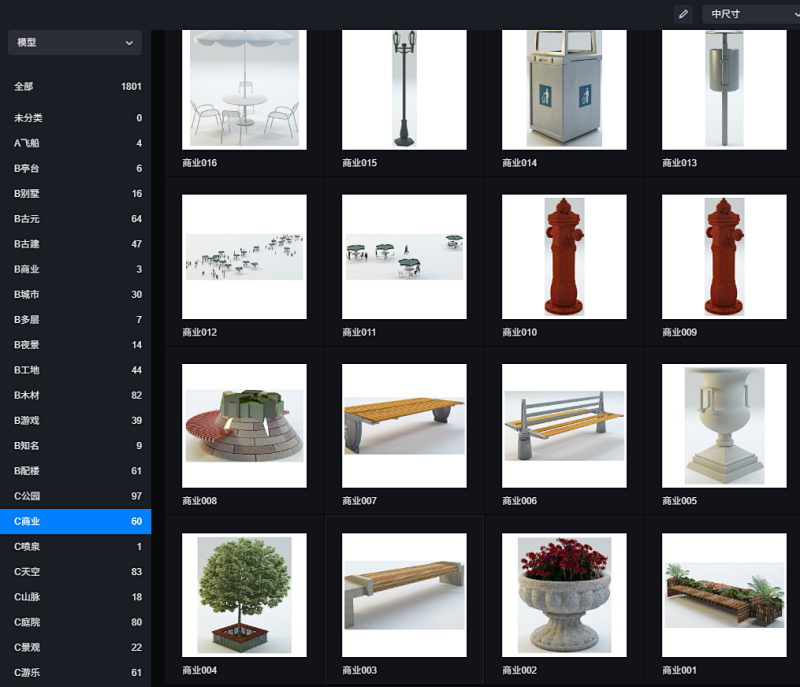The width and height of the screenshot is (800, 687).
Task: Select the B古元 category
Action: (x=76, y=219)
